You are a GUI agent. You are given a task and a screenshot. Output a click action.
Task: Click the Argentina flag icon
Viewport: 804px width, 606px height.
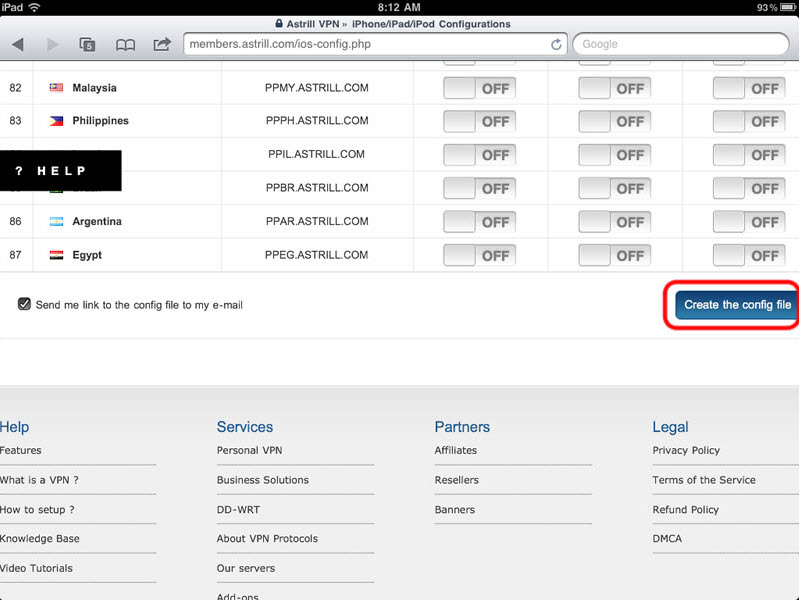56,221
